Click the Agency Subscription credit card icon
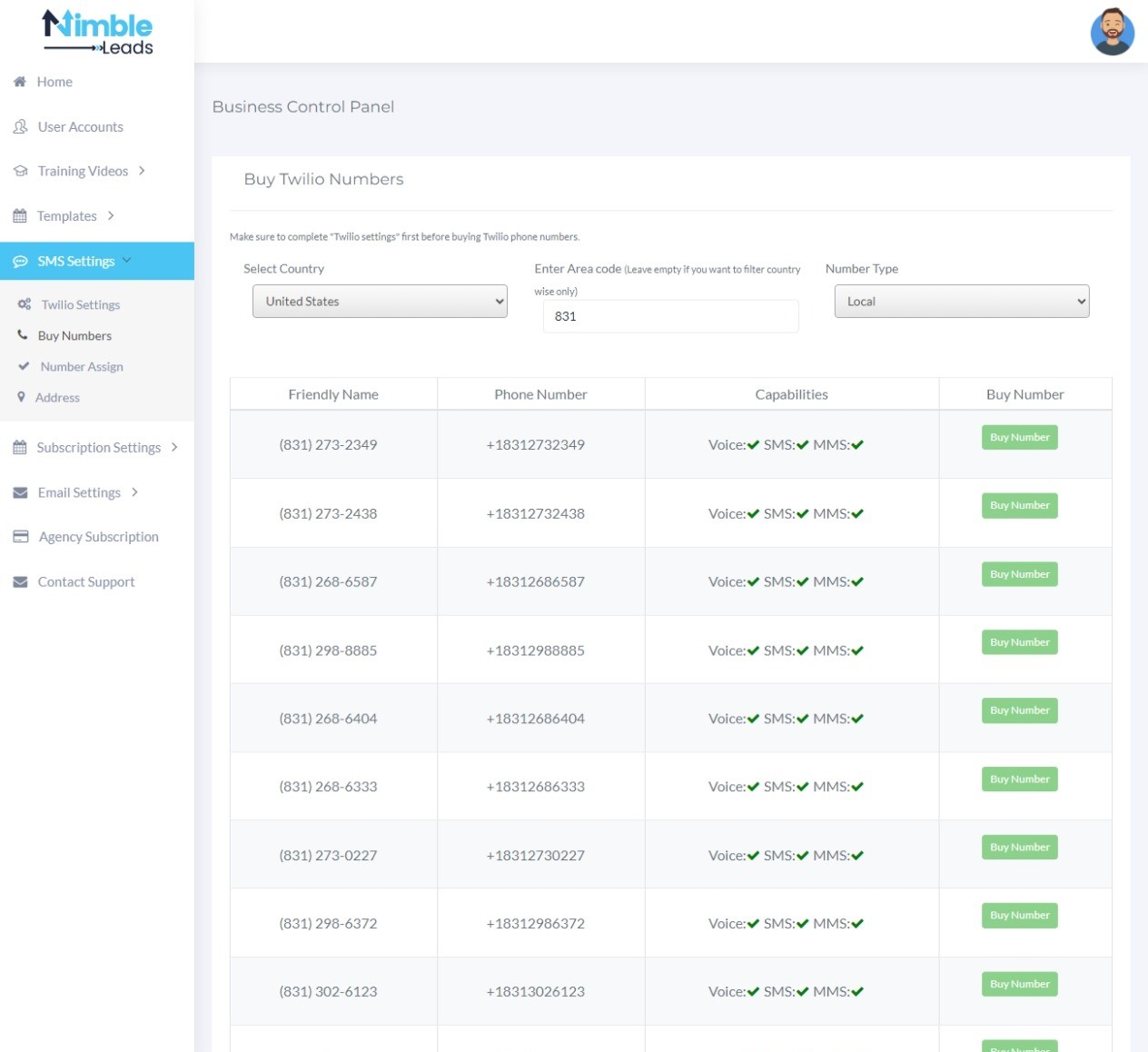This screenshot has width=1148, height=1052. tap(20, 537)
